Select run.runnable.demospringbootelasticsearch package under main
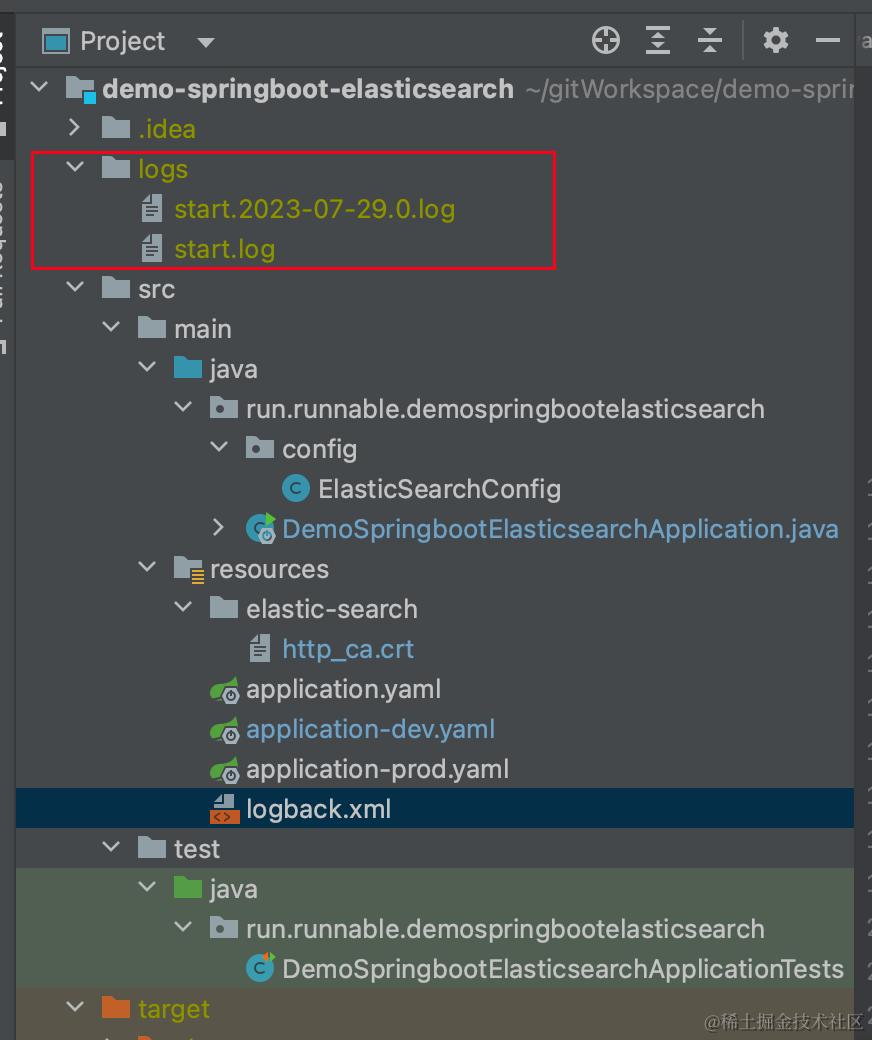872x1040 pixels. [x=505, y=409]
